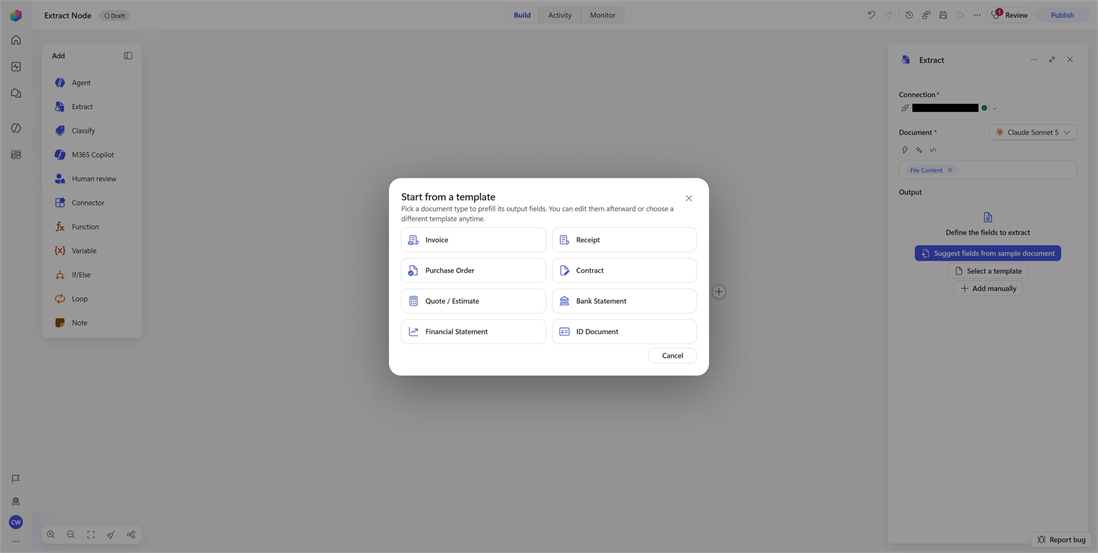The image size is (1098, 553).
Task: Add a Variable node
Action: coord(92,251)
